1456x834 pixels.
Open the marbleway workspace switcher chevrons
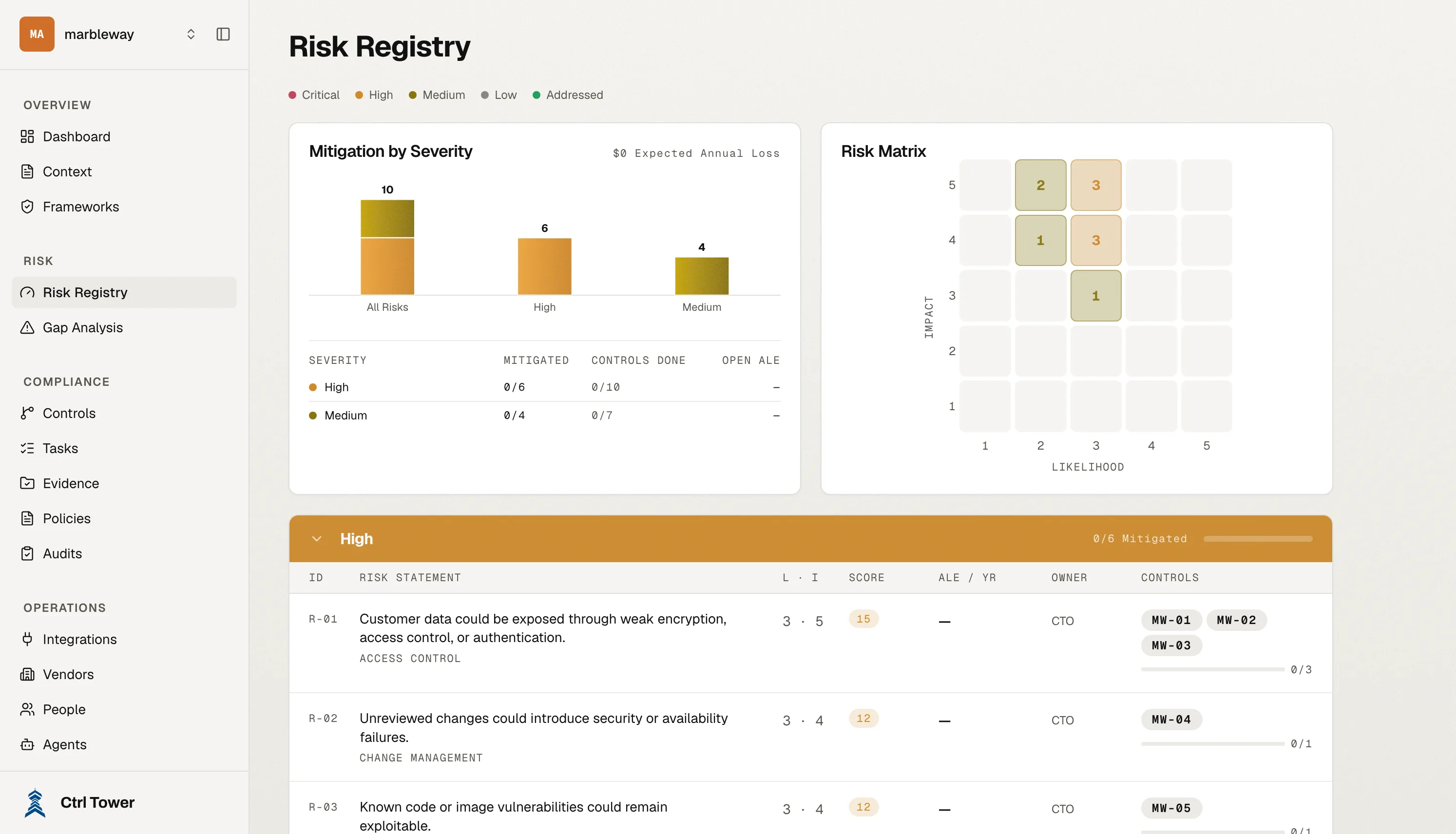pos(191,34)
